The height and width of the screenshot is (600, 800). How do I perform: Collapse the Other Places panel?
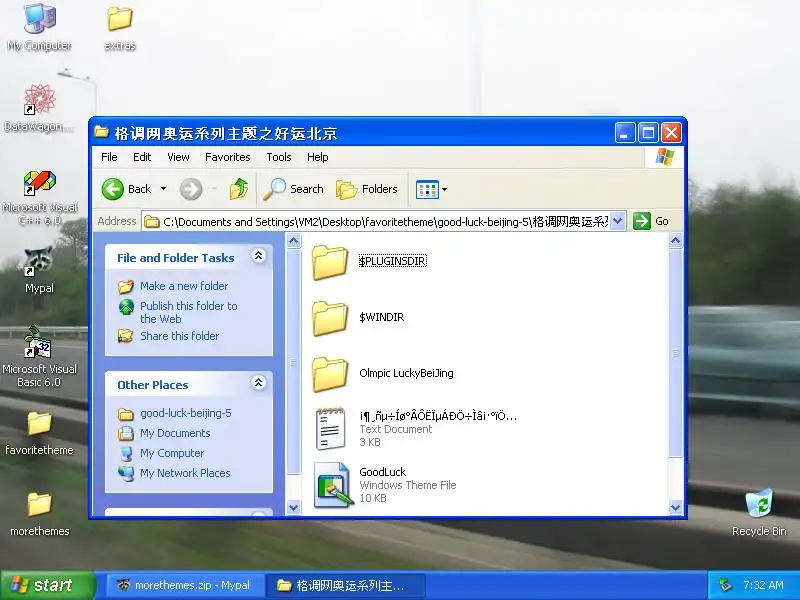pos(259,383)
